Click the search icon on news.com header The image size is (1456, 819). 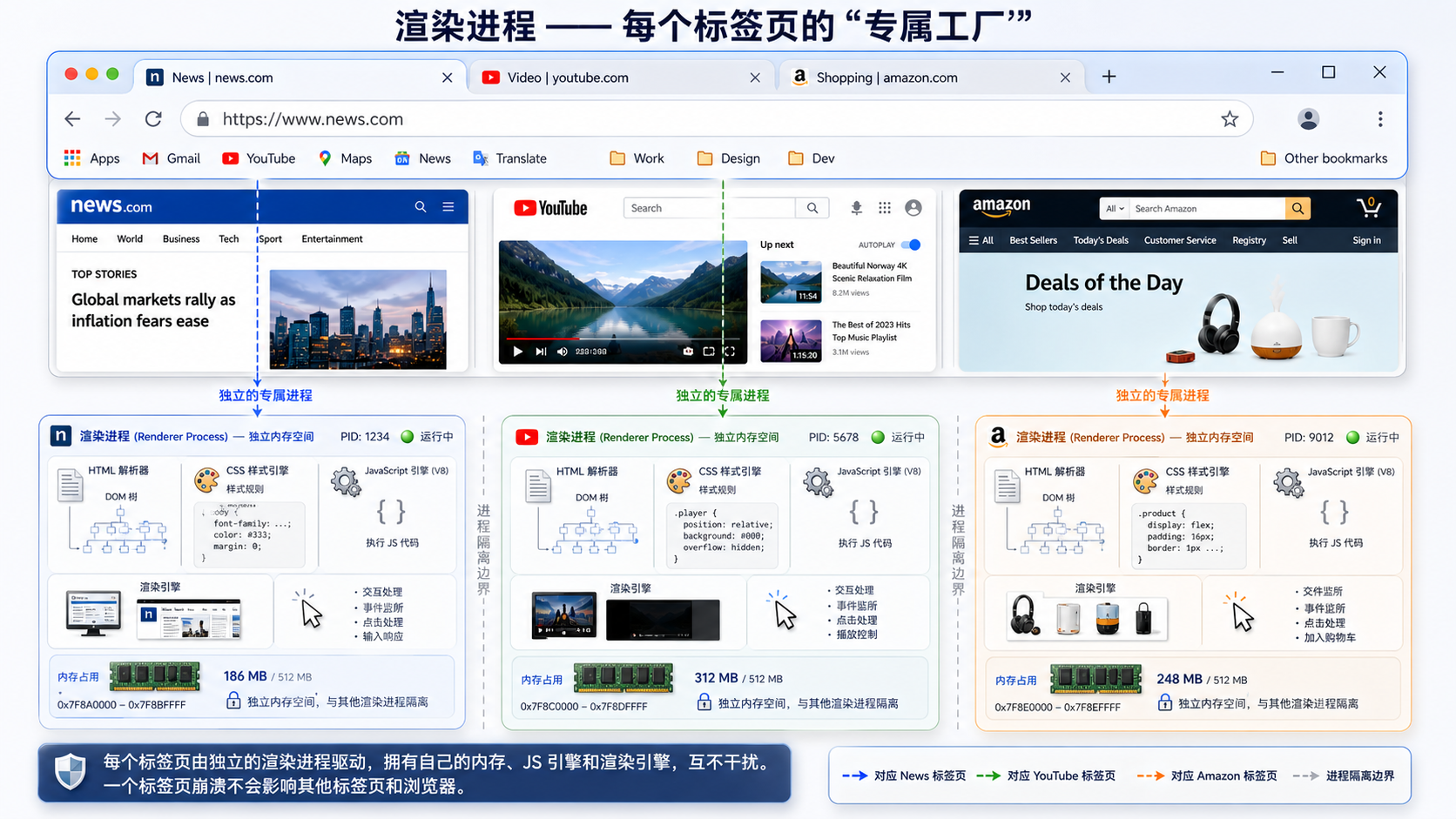(421, 207)
